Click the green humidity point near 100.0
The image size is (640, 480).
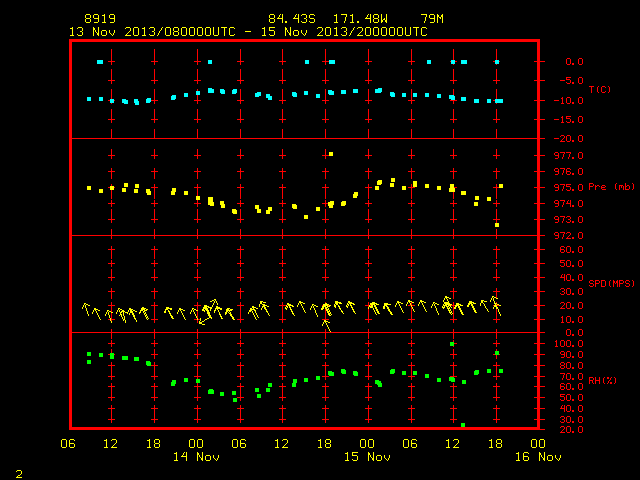(452, 344)
